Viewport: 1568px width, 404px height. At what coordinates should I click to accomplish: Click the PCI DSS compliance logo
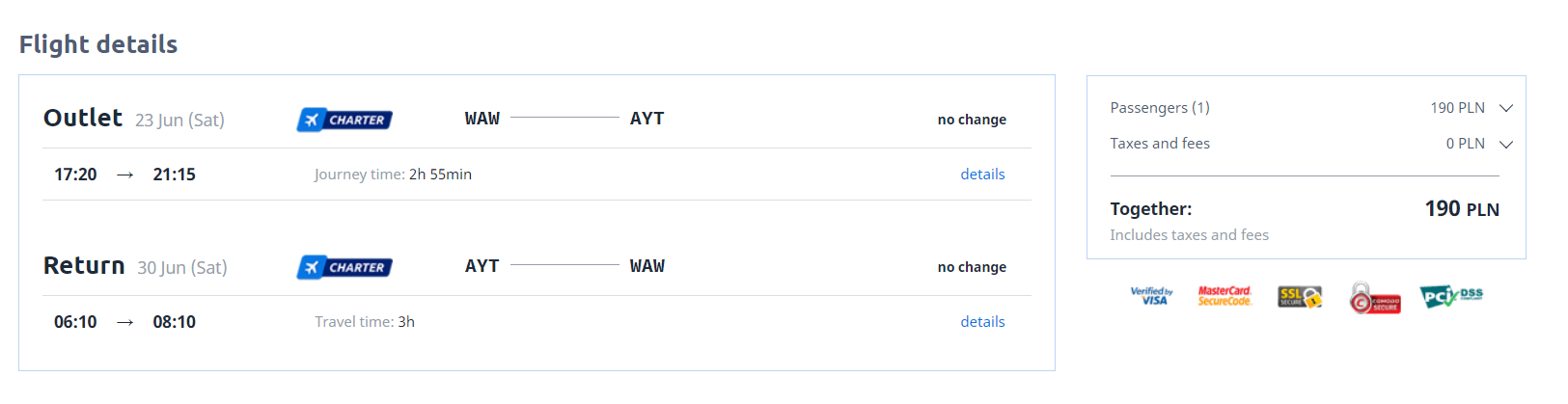click(x=1451, y=296)
